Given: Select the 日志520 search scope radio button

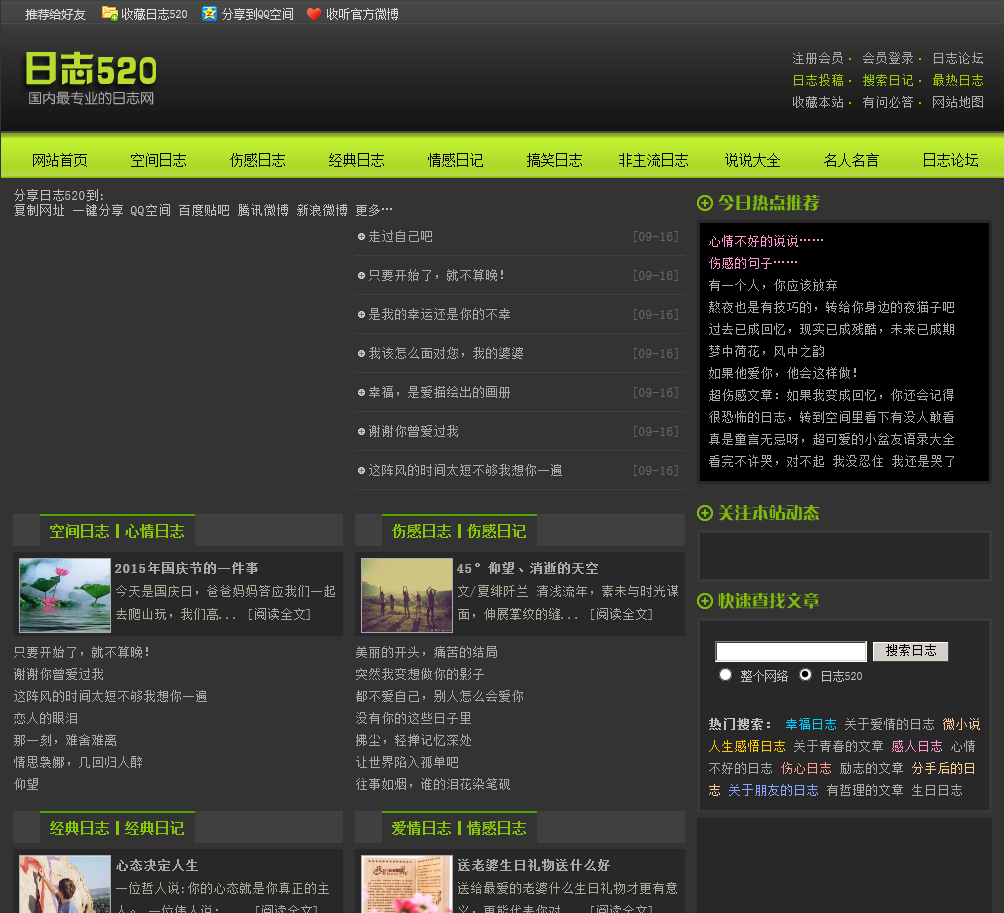Looking at the screenshot, I should (x=806, y=675).
